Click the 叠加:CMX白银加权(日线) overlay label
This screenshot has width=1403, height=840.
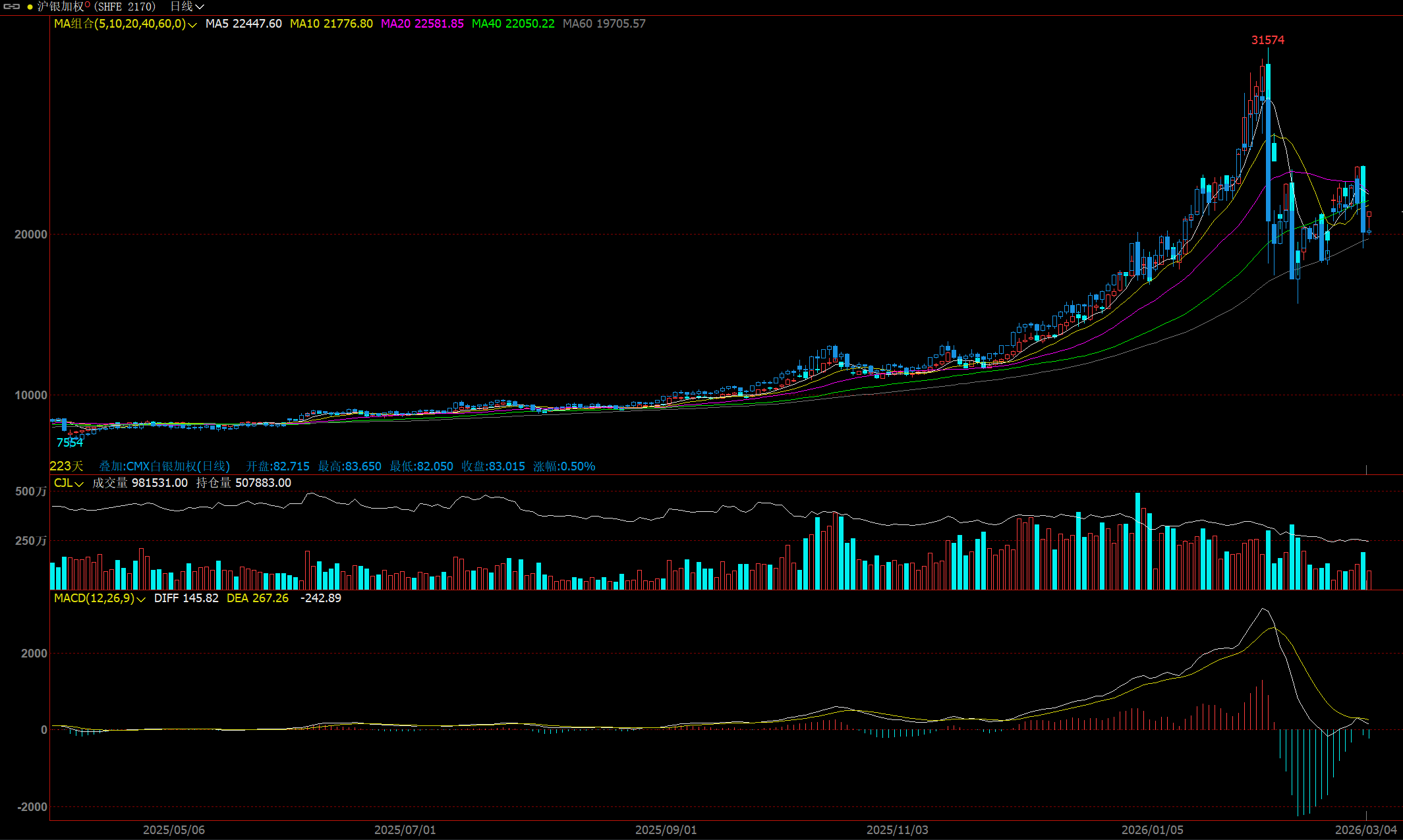(164, 466)
